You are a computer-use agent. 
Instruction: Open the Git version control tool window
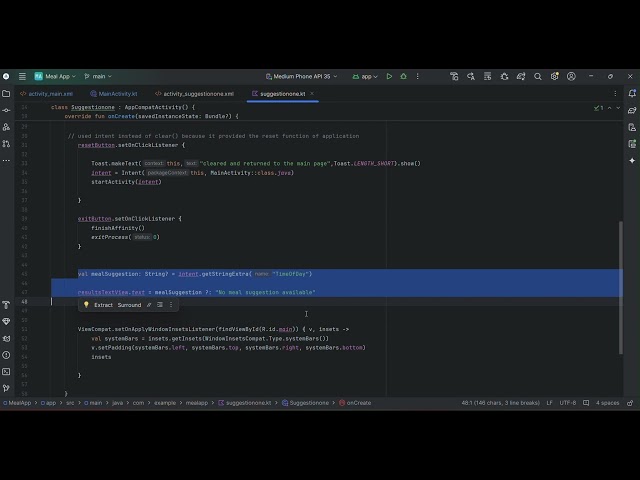[x=6, y=388]
